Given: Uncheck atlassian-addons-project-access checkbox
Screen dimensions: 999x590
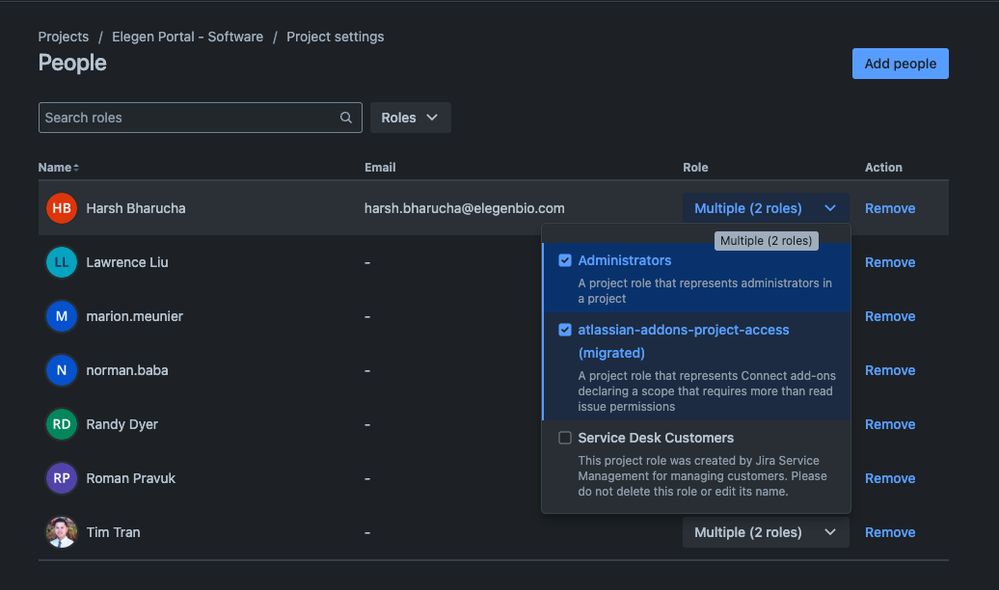Looking at the screenshot, I should tap(565, 329).
